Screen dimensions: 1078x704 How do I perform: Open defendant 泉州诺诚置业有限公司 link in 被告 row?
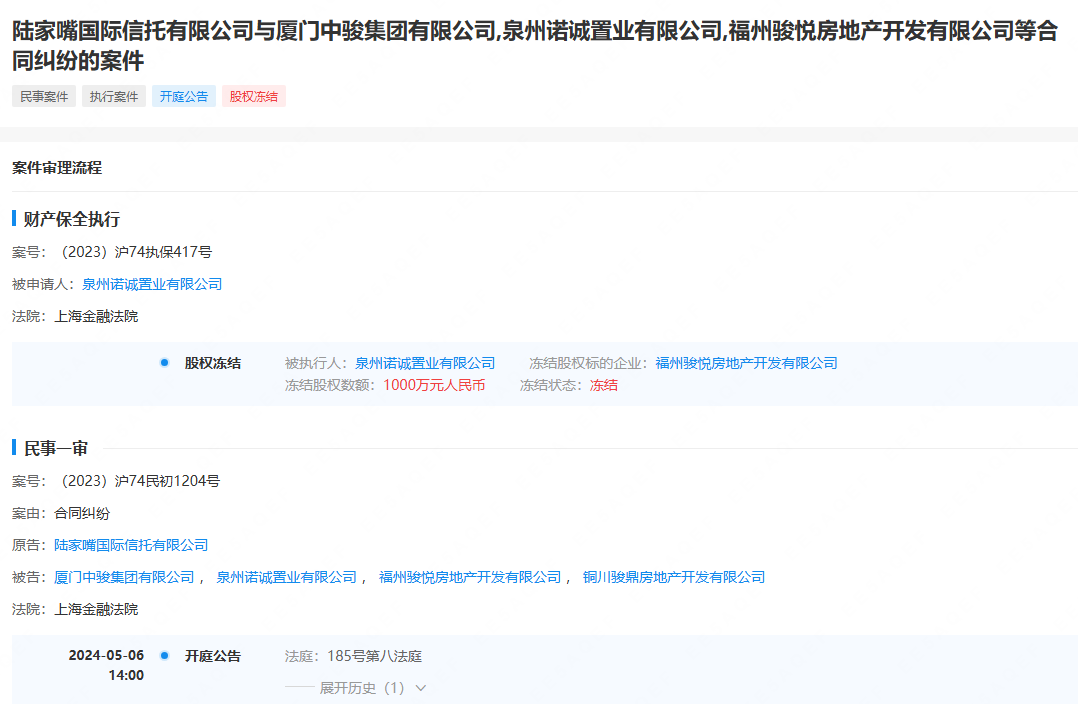(287, 578)
